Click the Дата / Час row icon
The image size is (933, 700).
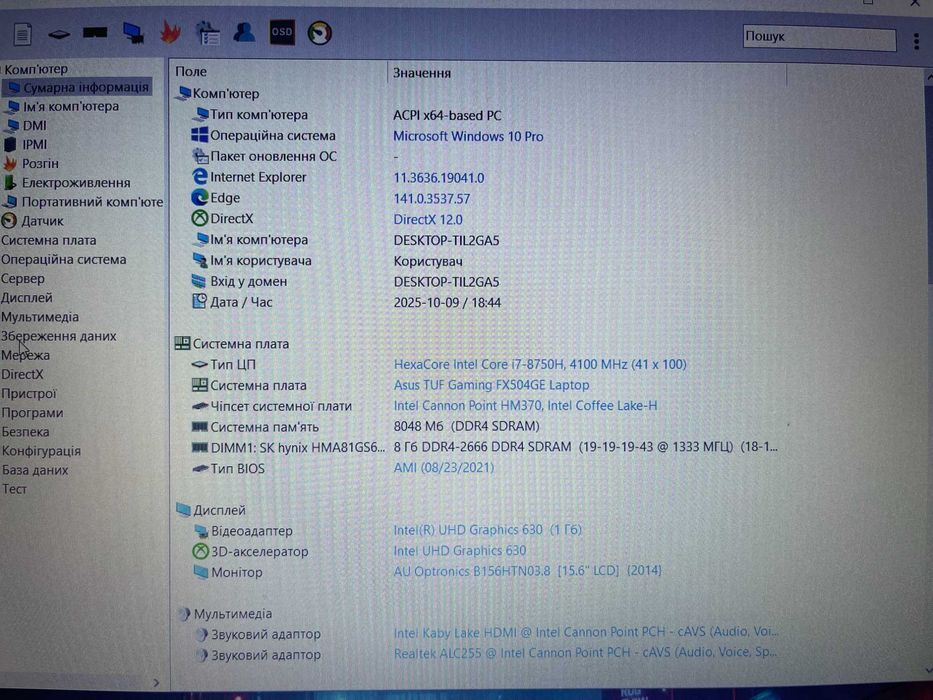pyautogui.click(x=199, y=301)
